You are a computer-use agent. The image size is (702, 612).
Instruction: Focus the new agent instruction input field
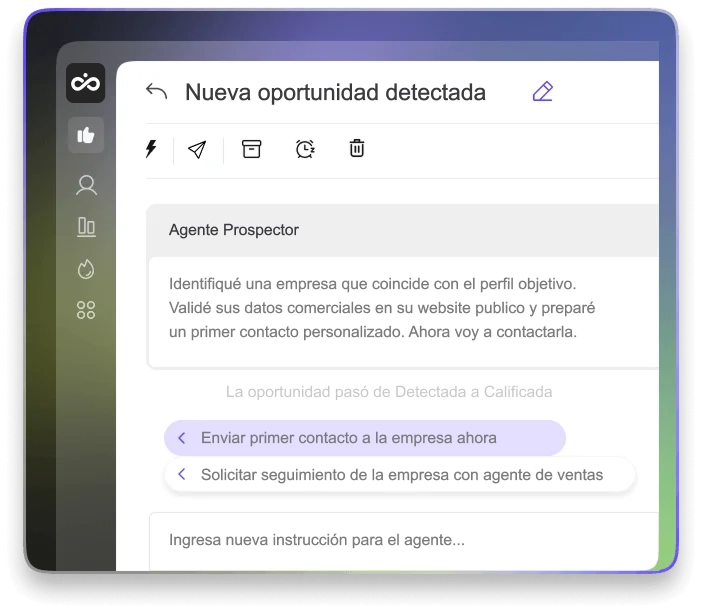click(404, 541)
